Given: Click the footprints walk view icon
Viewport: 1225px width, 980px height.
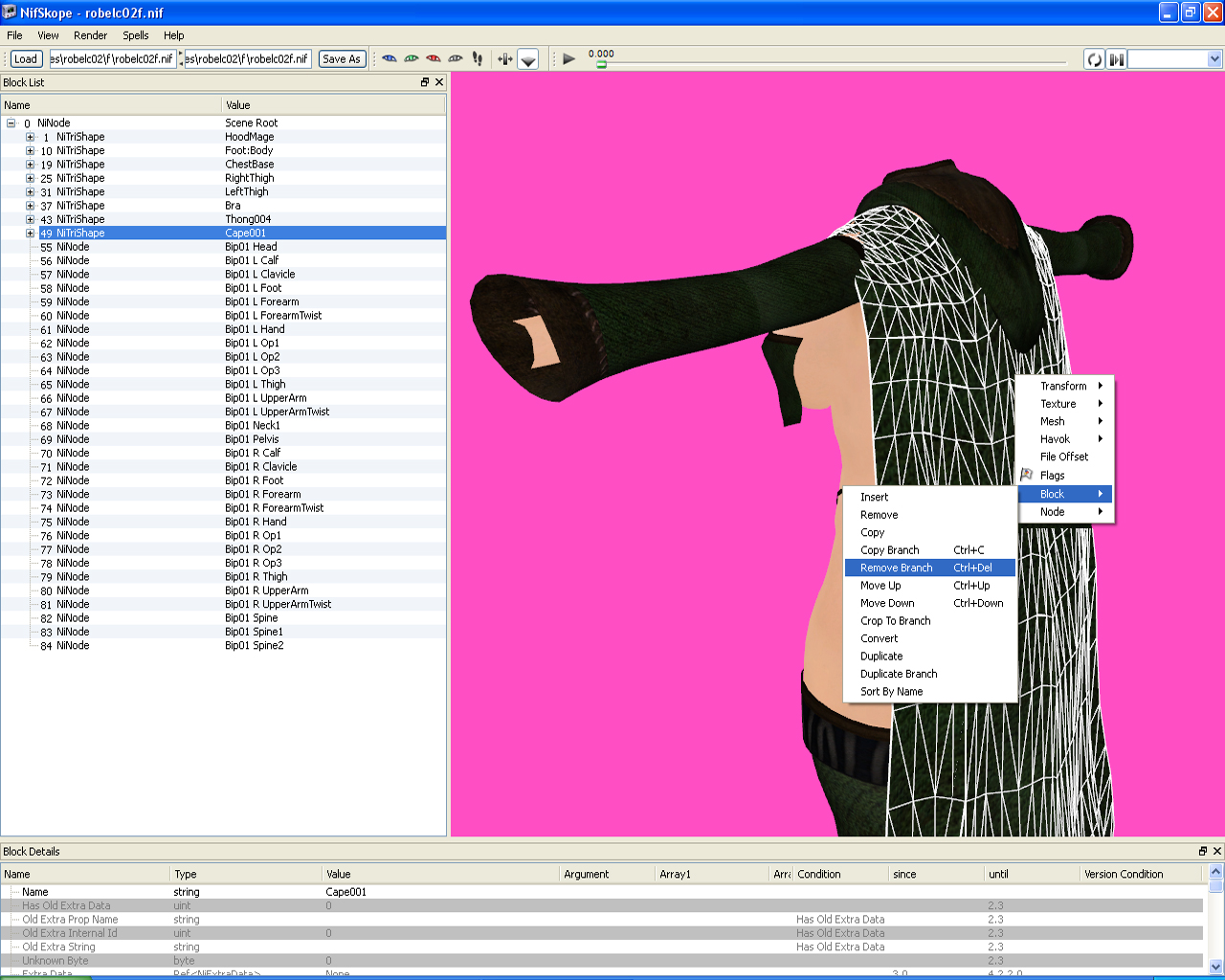Looking at the screenshot, I should [x=478, y=59].
